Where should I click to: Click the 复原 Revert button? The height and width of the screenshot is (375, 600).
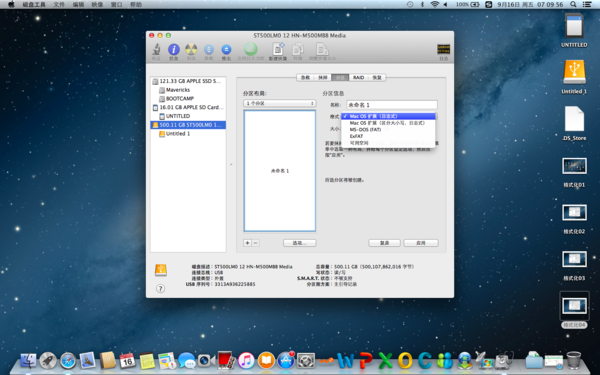pos(385,243)
